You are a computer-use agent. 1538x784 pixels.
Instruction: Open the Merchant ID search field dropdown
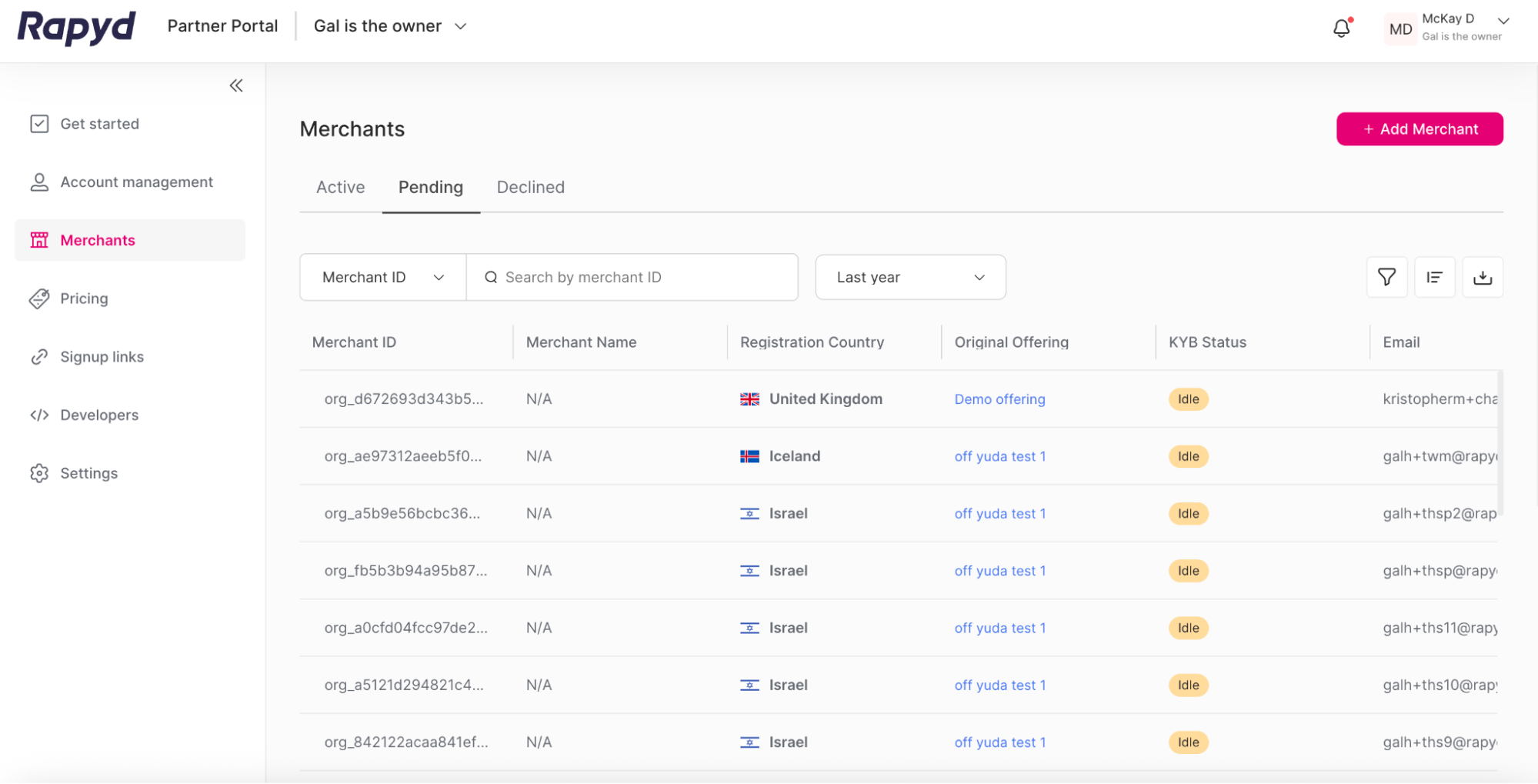point(382,277)
